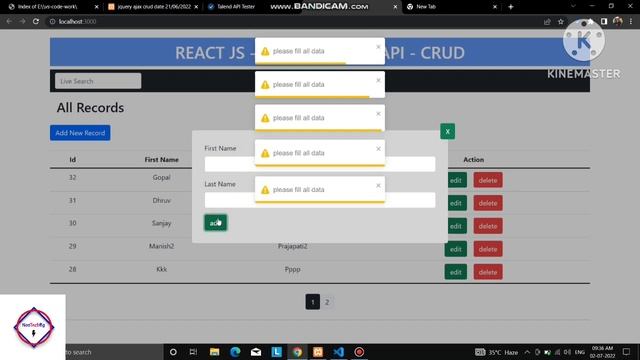Screen dimensions: 640x360
Task: Click ENG language indicator
Action: point(580,352)
